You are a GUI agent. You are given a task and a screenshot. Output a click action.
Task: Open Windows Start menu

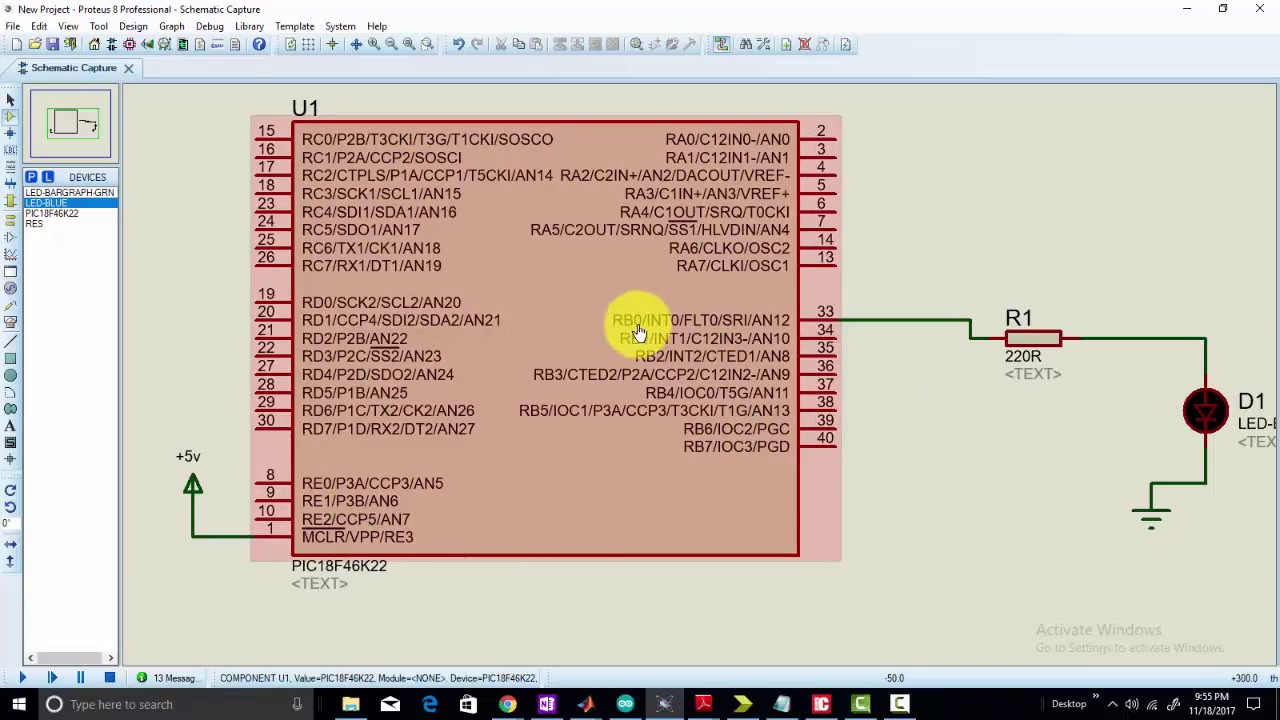[x=18, y=704]
